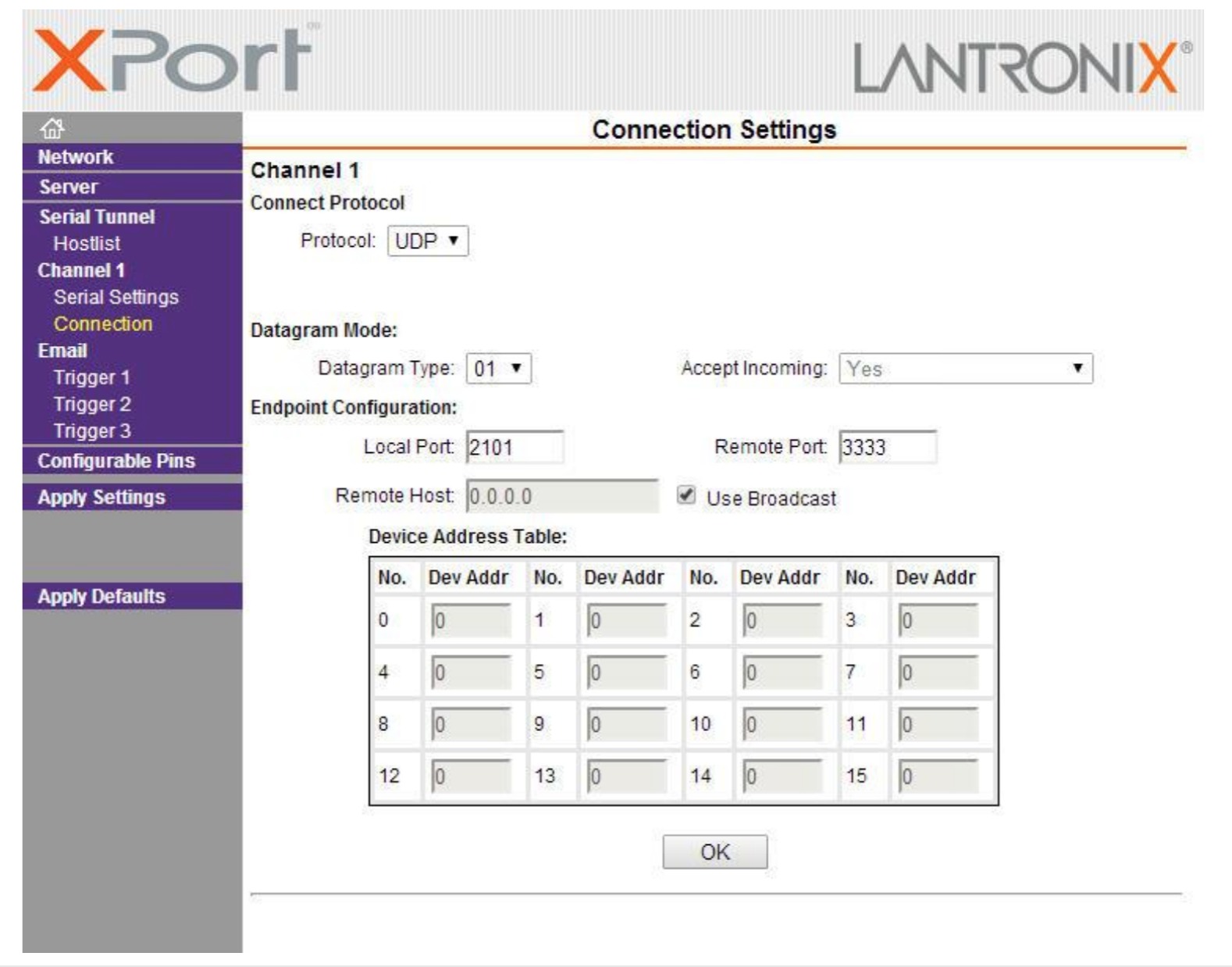Screen dimensions: 1232x967
Task: Click the Connect Protocol label
Action: tap(327, 203)
